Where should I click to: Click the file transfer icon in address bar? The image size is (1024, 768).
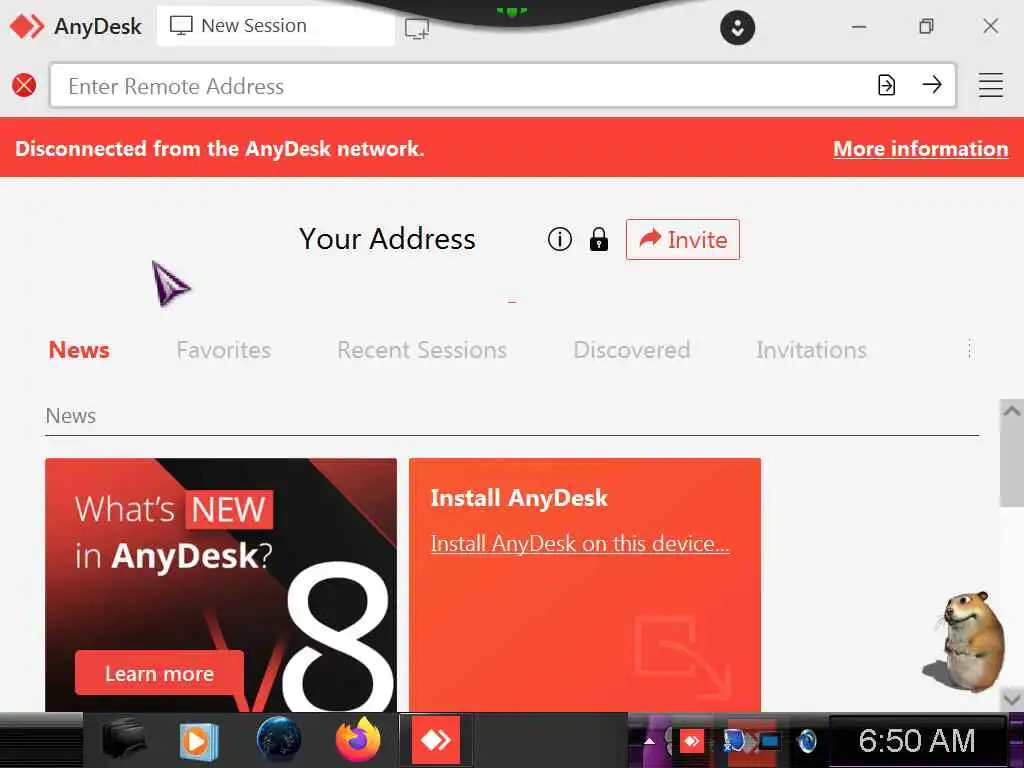coord(886,85)
